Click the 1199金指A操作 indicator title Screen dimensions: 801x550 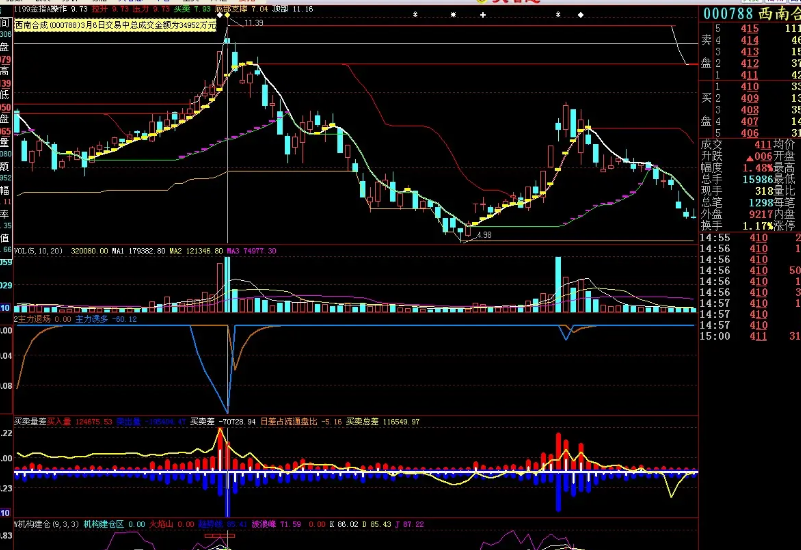43,9
